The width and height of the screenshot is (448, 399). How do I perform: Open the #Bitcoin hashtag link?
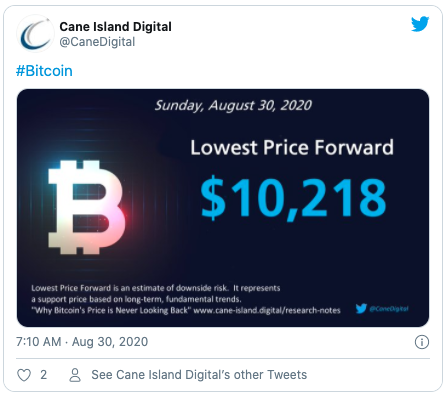tap(44, 71)
